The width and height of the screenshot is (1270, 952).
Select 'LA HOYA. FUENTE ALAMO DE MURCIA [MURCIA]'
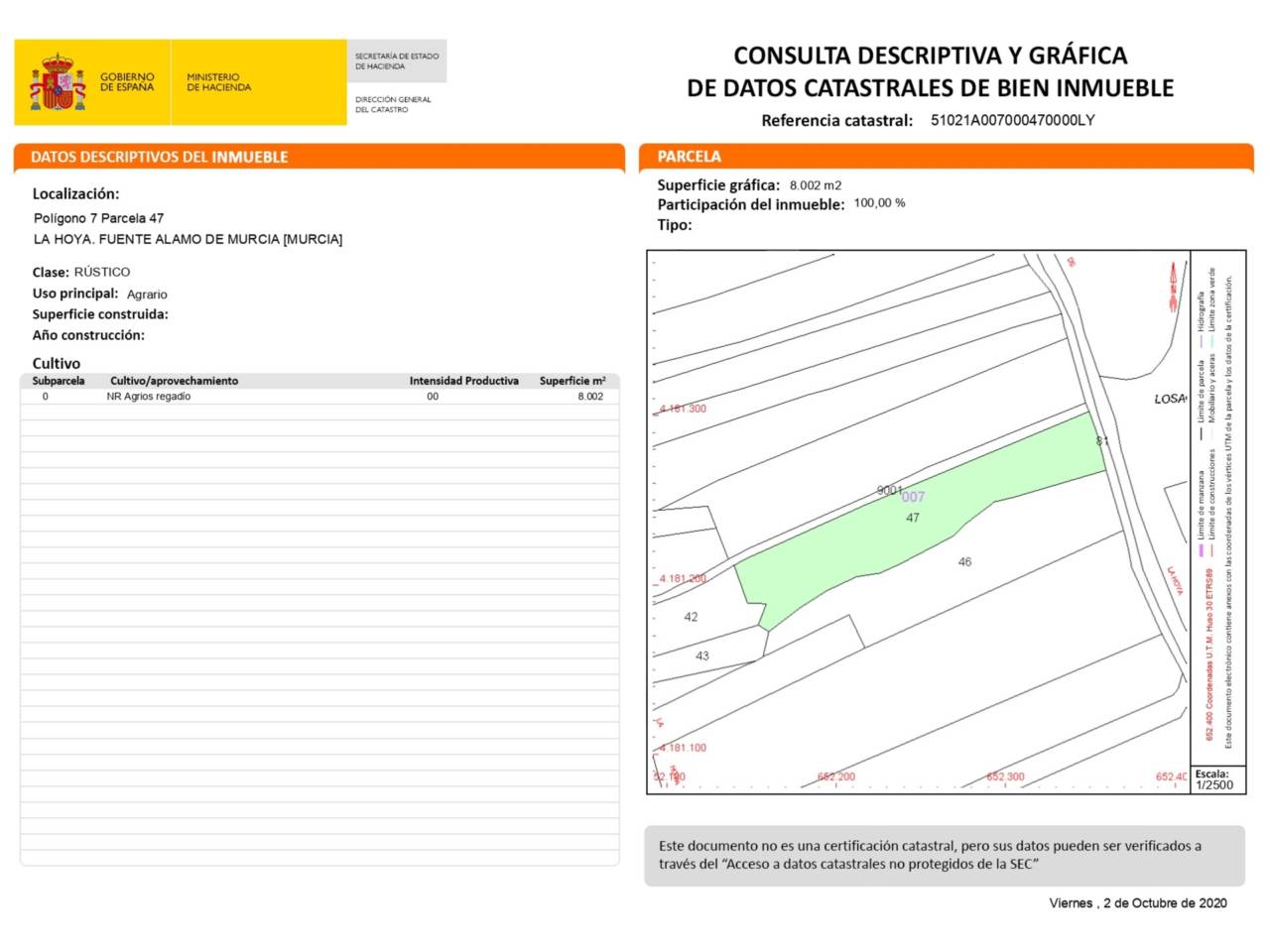click(x=188, y=240)
